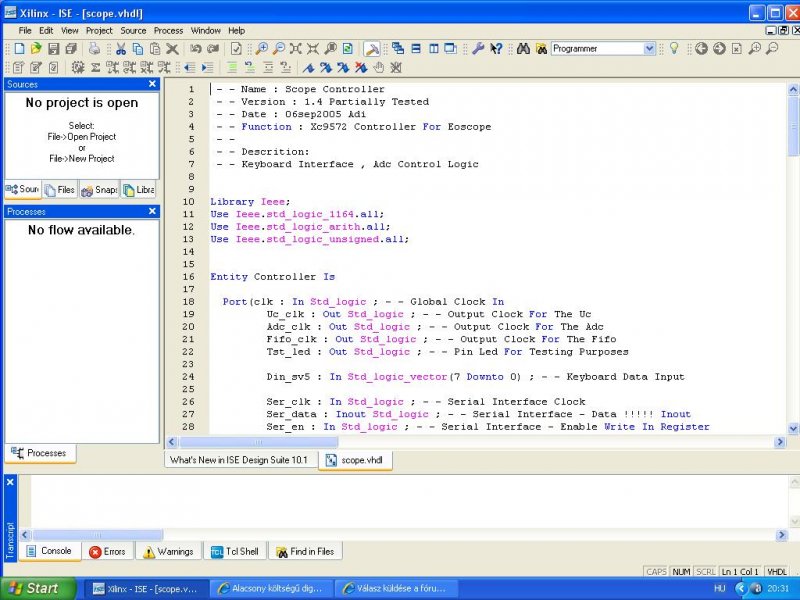This screenshot has height=600, width=800.
Task: Close the Sources panel
Action: pos(153,84)
